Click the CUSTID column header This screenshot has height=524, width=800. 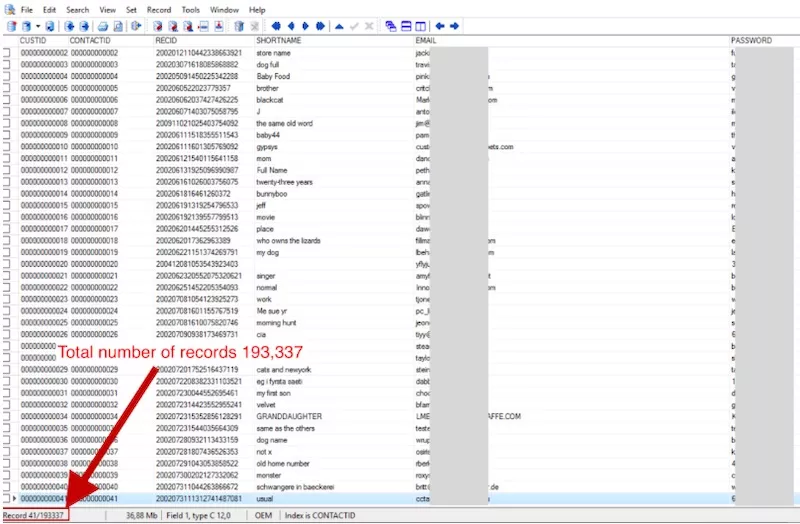pos(43,40)
